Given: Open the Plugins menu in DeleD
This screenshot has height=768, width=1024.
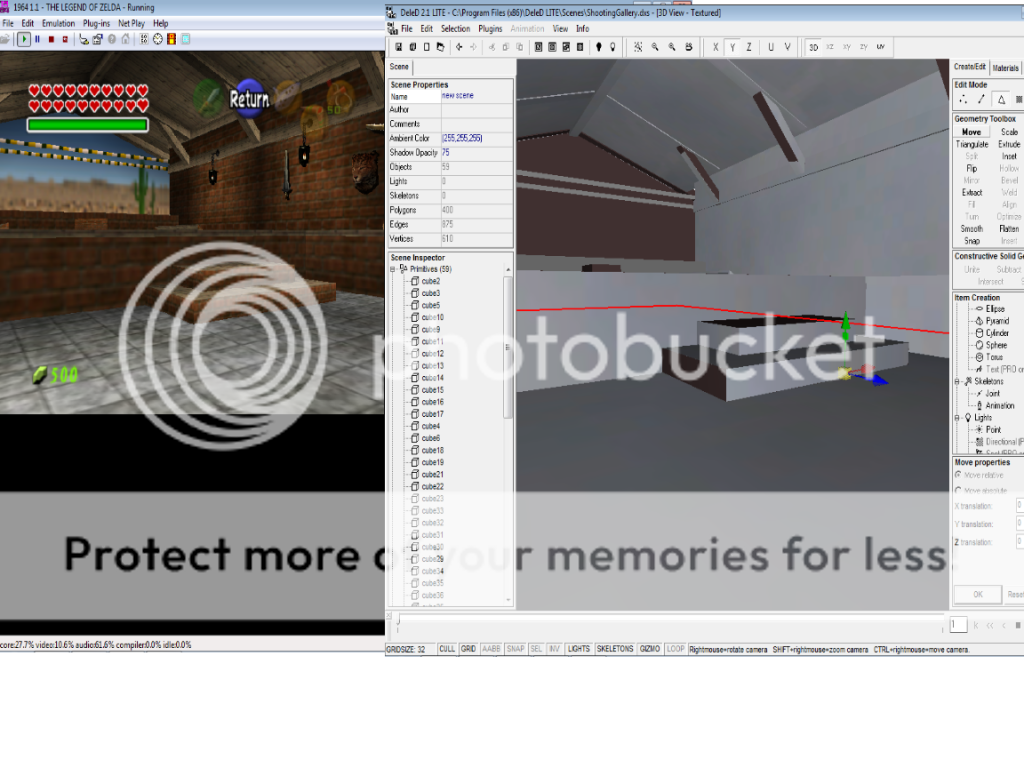Looking at the screenshot, I should (x=490, y=29).
